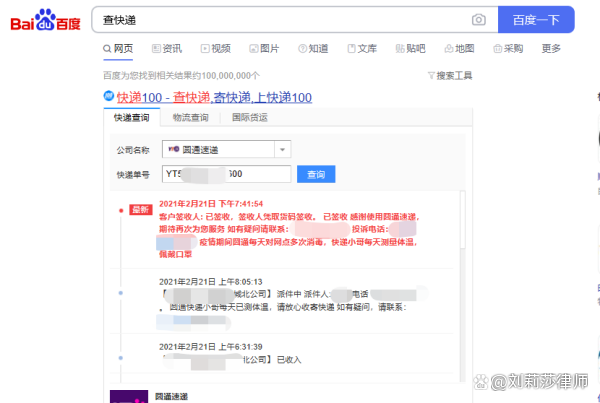Go to the 图片 tab
Image resolution: width=600 pixels, height=403 pixels.
[x=264, y=49]
